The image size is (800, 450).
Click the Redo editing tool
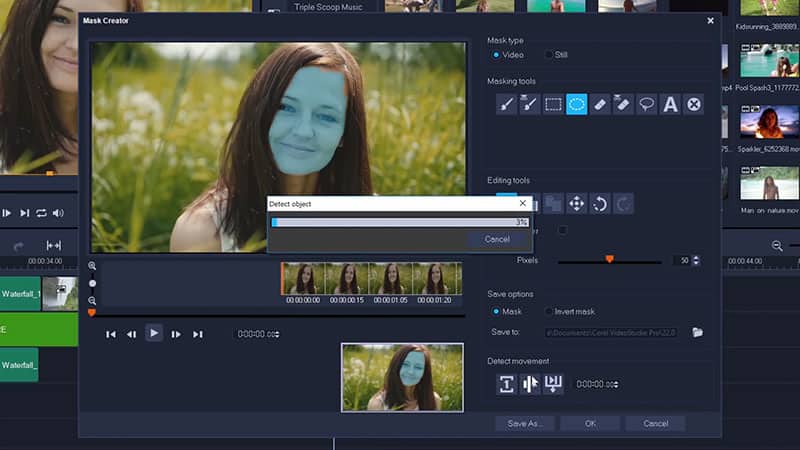pyautogui.click(x=623, y=204)
